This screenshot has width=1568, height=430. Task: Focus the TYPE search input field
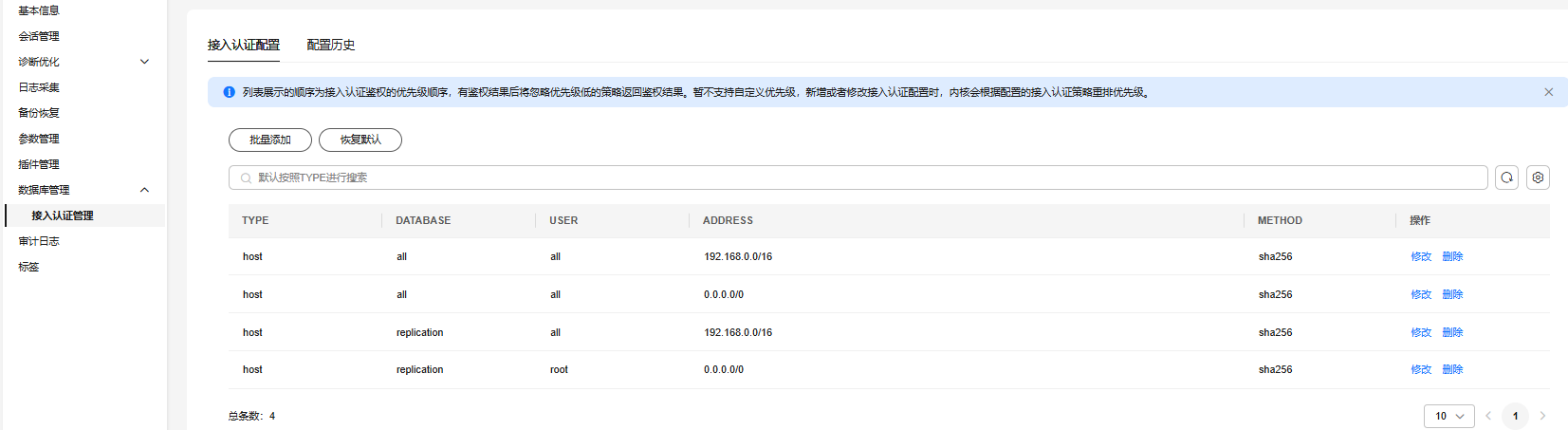tap(854, 178)
